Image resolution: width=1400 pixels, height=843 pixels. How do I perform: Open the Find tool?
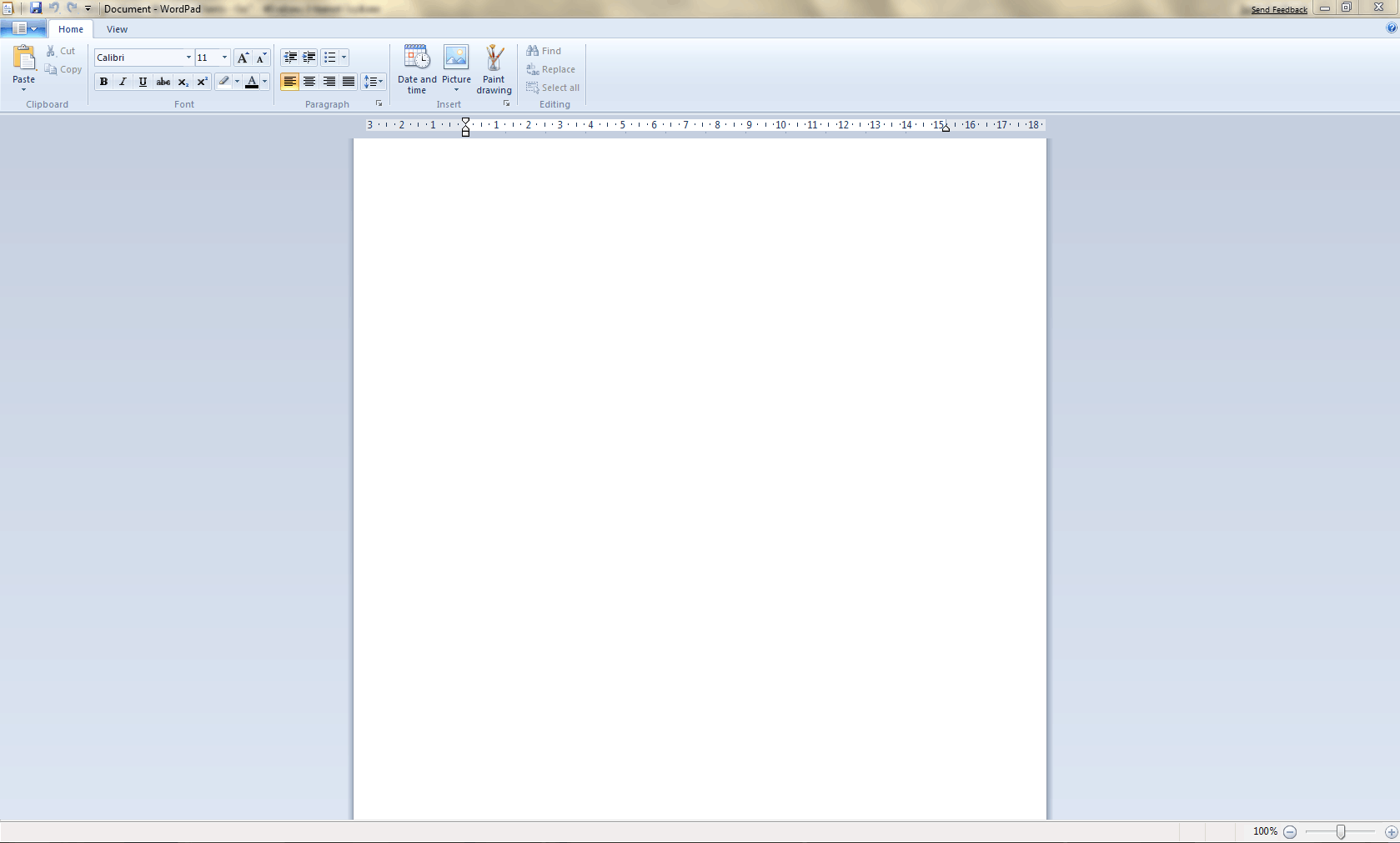coord(544,51)
